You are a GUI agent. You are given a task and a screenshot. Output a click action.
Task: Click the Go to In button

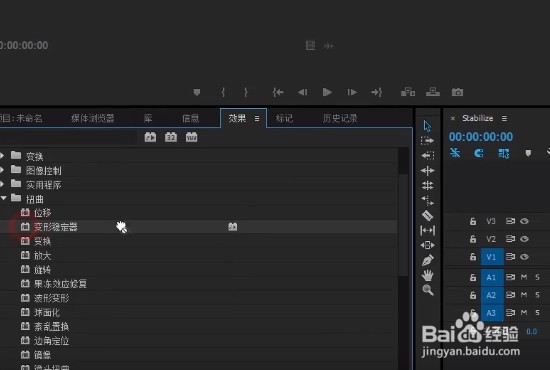[278, 92]
